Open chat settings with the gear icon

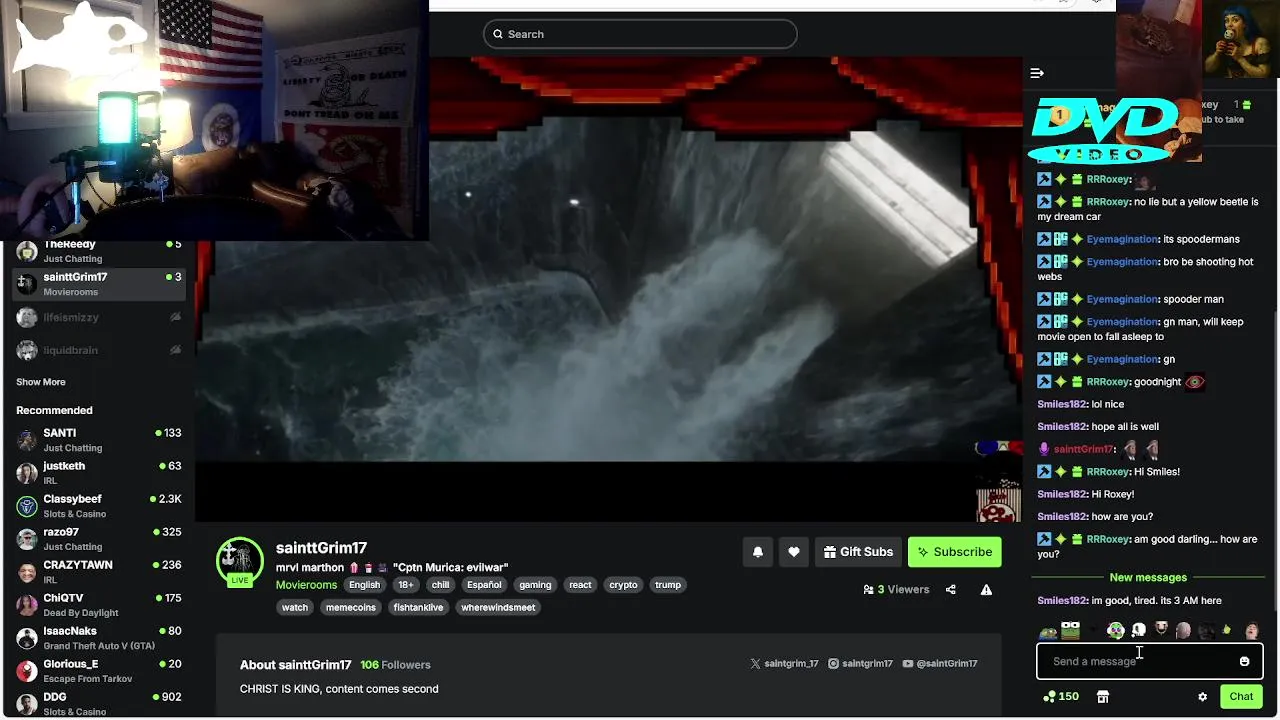tap(1203, 697)
